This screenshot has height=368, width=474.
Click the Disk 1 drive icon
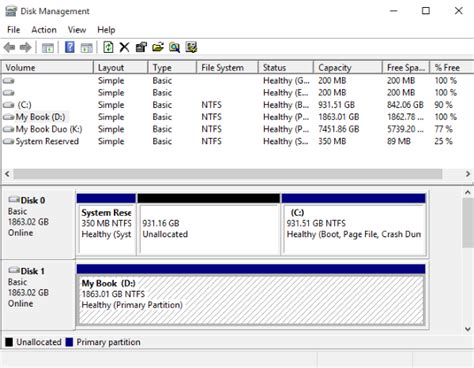click(14, 270)
